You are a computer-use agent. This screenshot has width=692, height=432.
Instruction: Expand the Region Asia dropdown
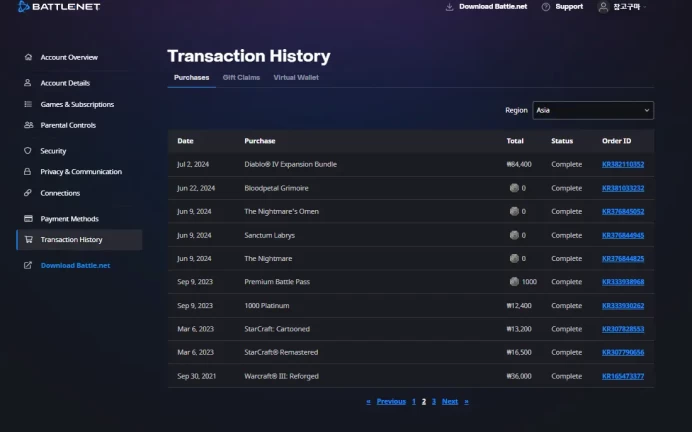coord(593,110)
